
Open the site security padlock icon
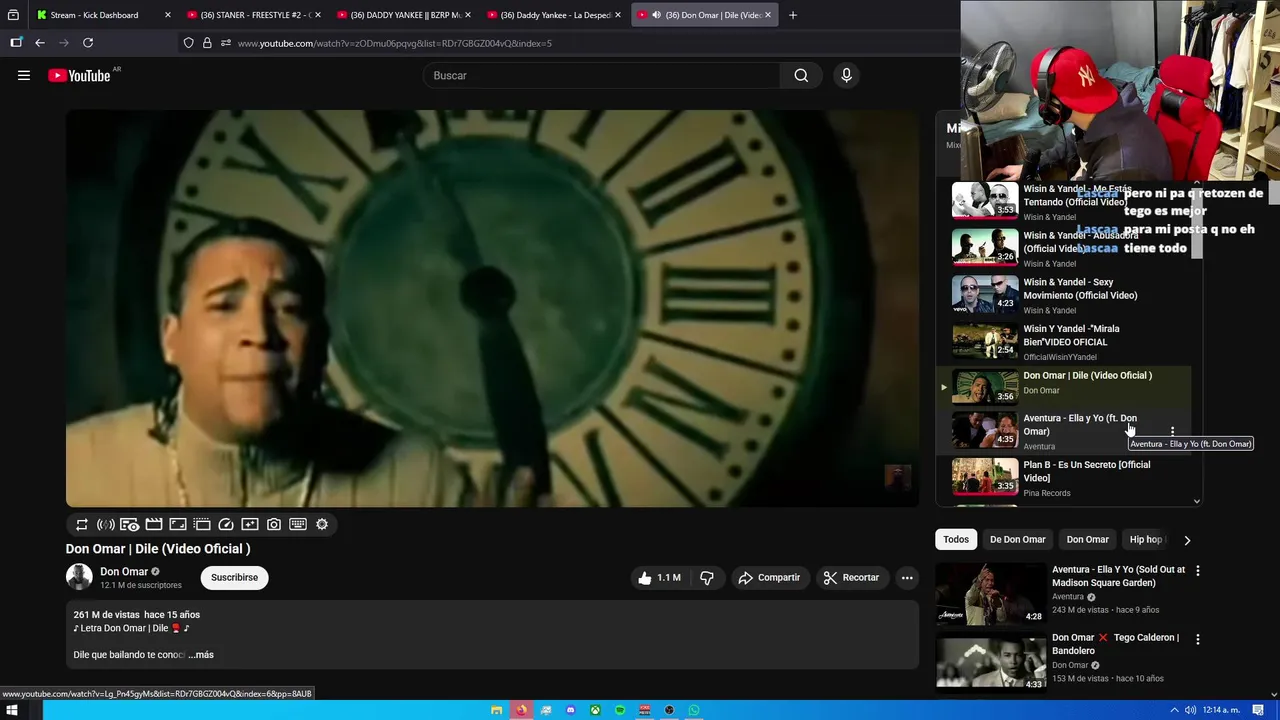[207, 43]
